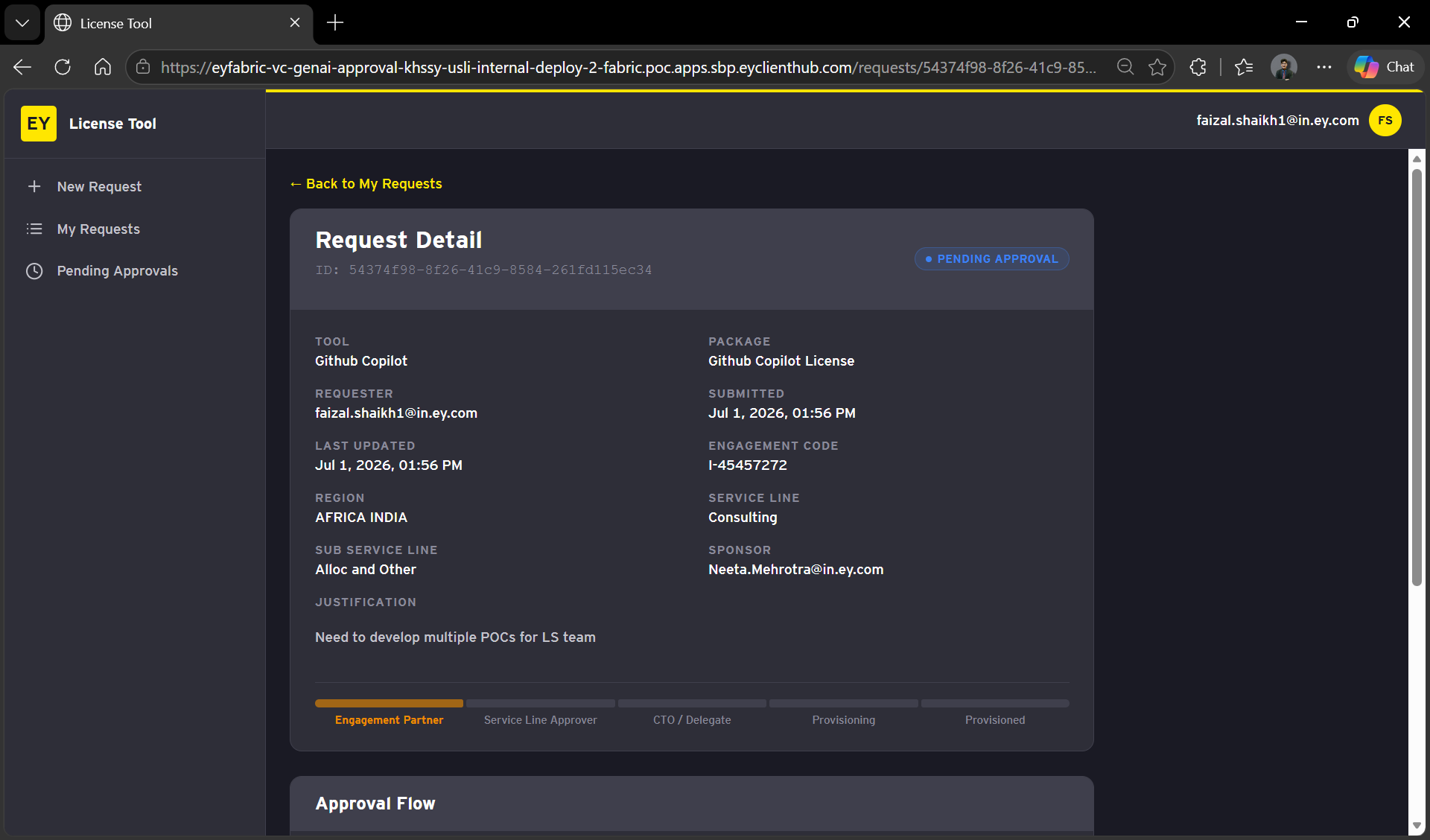Click the requester email faizal.shaikh1@in.ey.com
The image size is (1430, 840).
point(396,413)
